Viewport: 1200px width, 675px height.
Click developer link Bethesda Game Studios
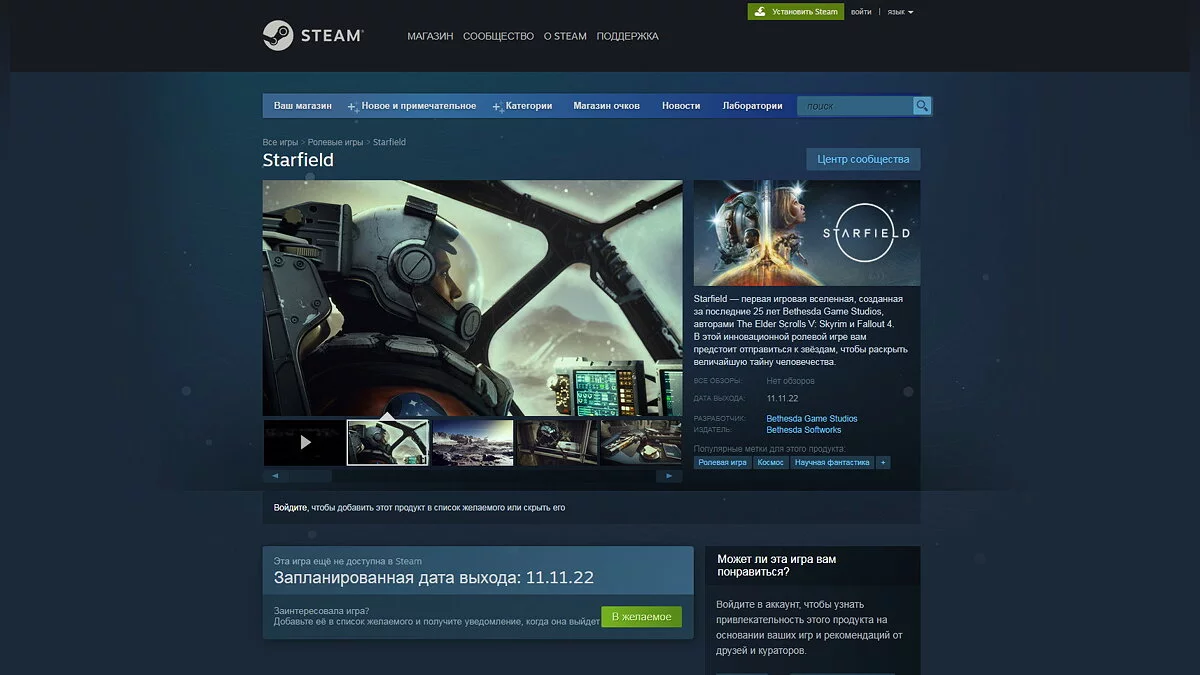tap(811, 419)
